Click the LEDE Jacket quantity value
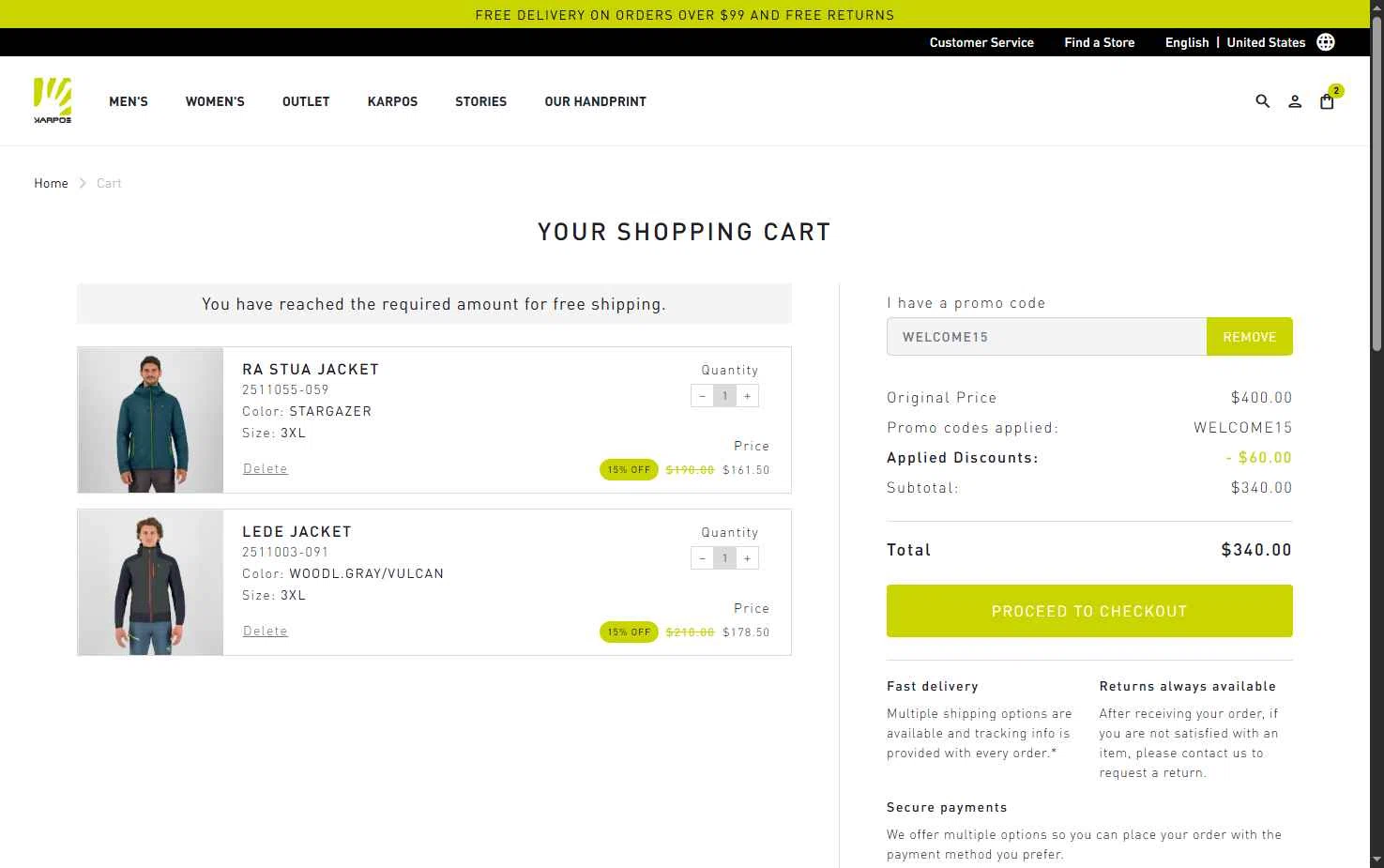Image resolution: width=1384 pixels, height=868 pixels. point(724,558)
